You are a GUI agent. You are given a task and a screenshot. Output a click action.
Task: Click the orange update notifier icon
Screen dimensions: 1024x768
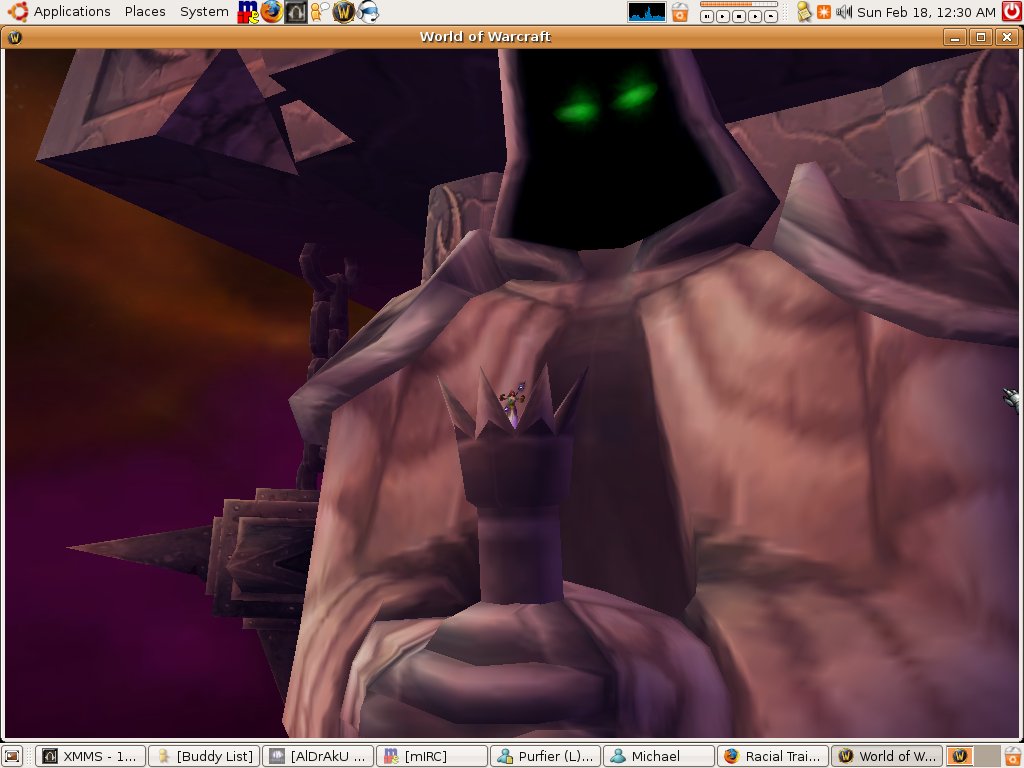pyautogui.click(x=680, y=12)
